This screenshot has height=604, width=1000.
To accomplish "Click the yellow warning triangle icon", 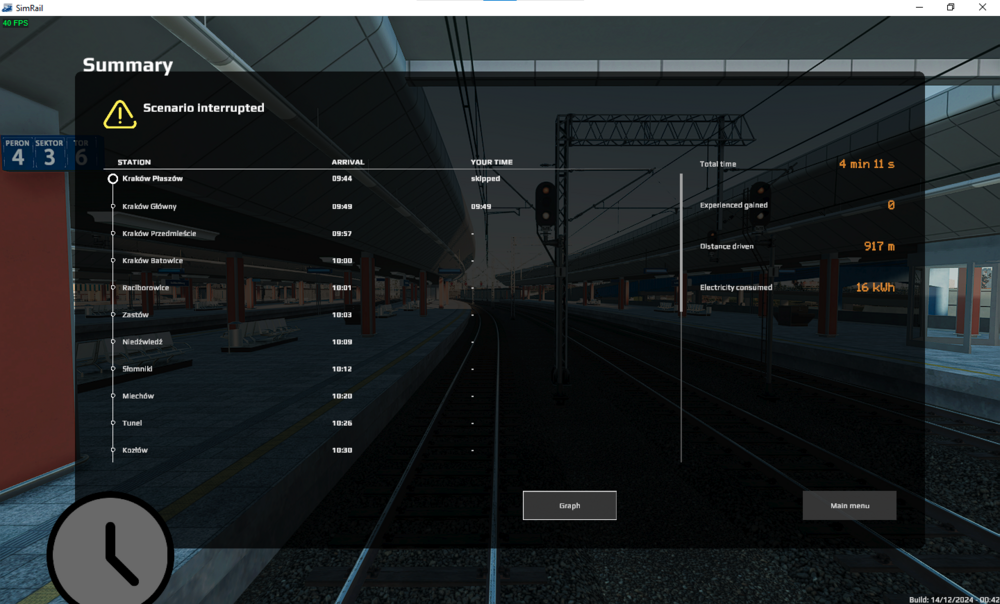I will tap(120, 113).
